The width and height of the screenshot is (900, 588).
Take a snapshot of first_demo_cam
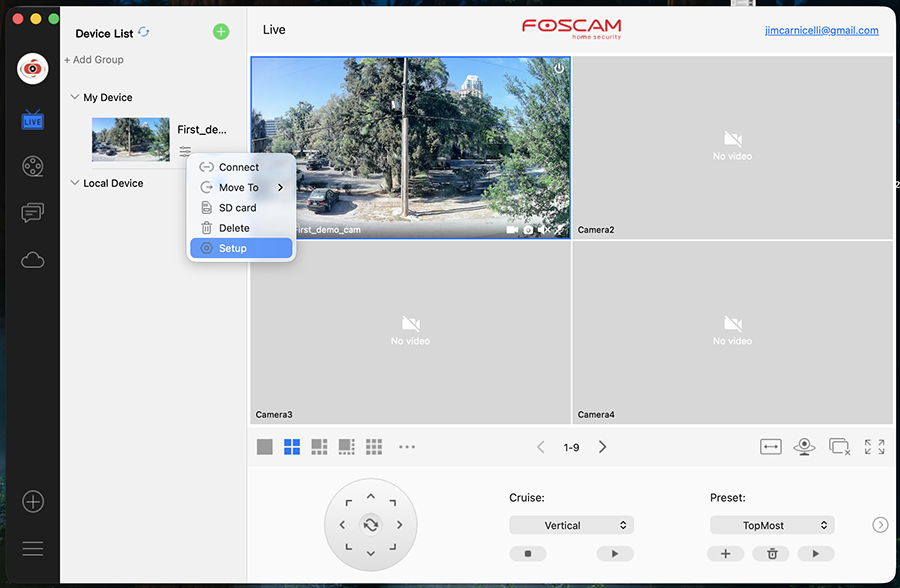coord(528,229)
